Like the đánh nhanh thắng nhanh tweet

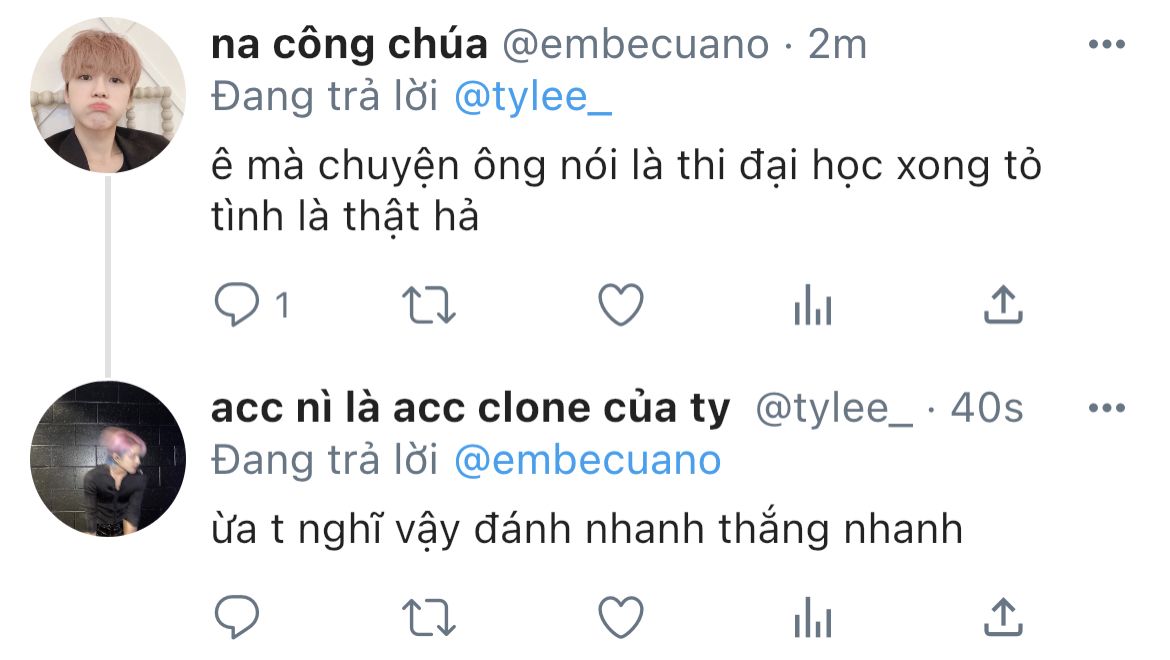click(x=621, y=617)
